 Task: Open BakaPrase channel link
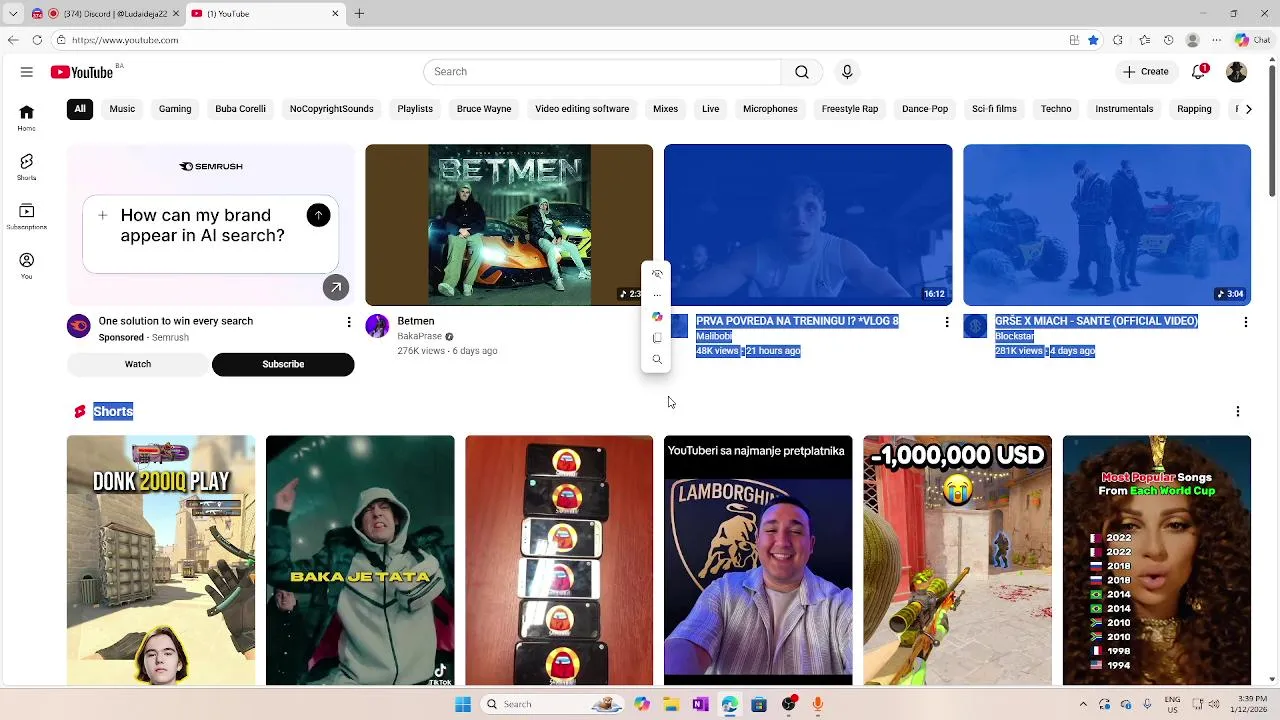[419, 336]
